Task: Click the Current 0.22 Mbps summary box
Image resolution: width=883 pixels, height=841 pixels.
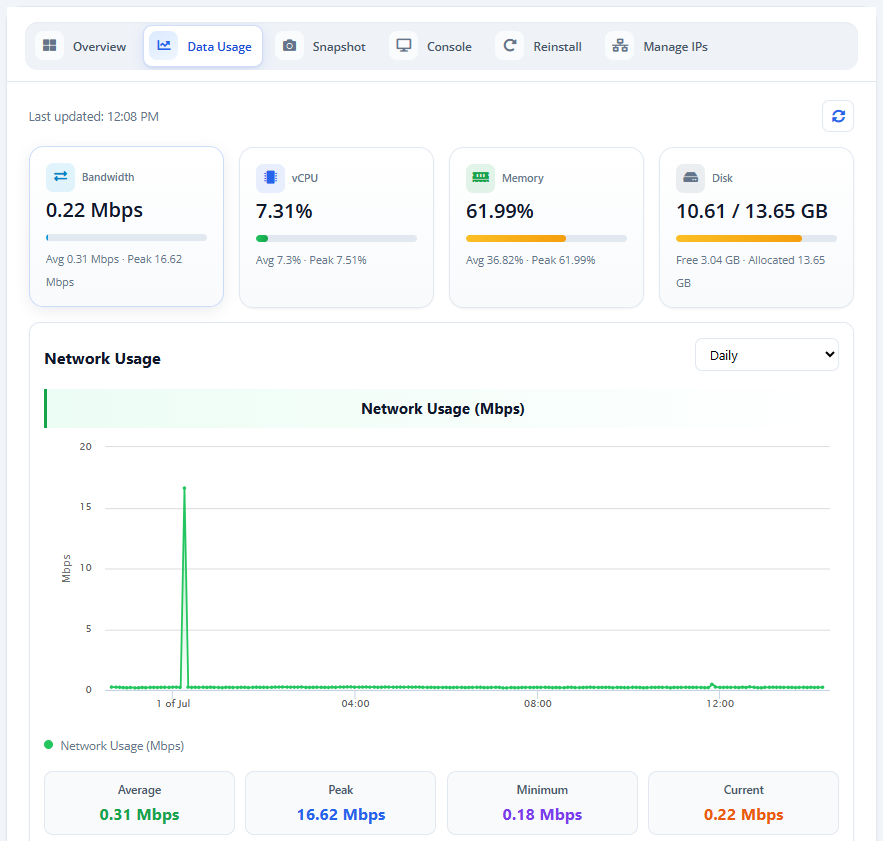Action: [743, 803]
